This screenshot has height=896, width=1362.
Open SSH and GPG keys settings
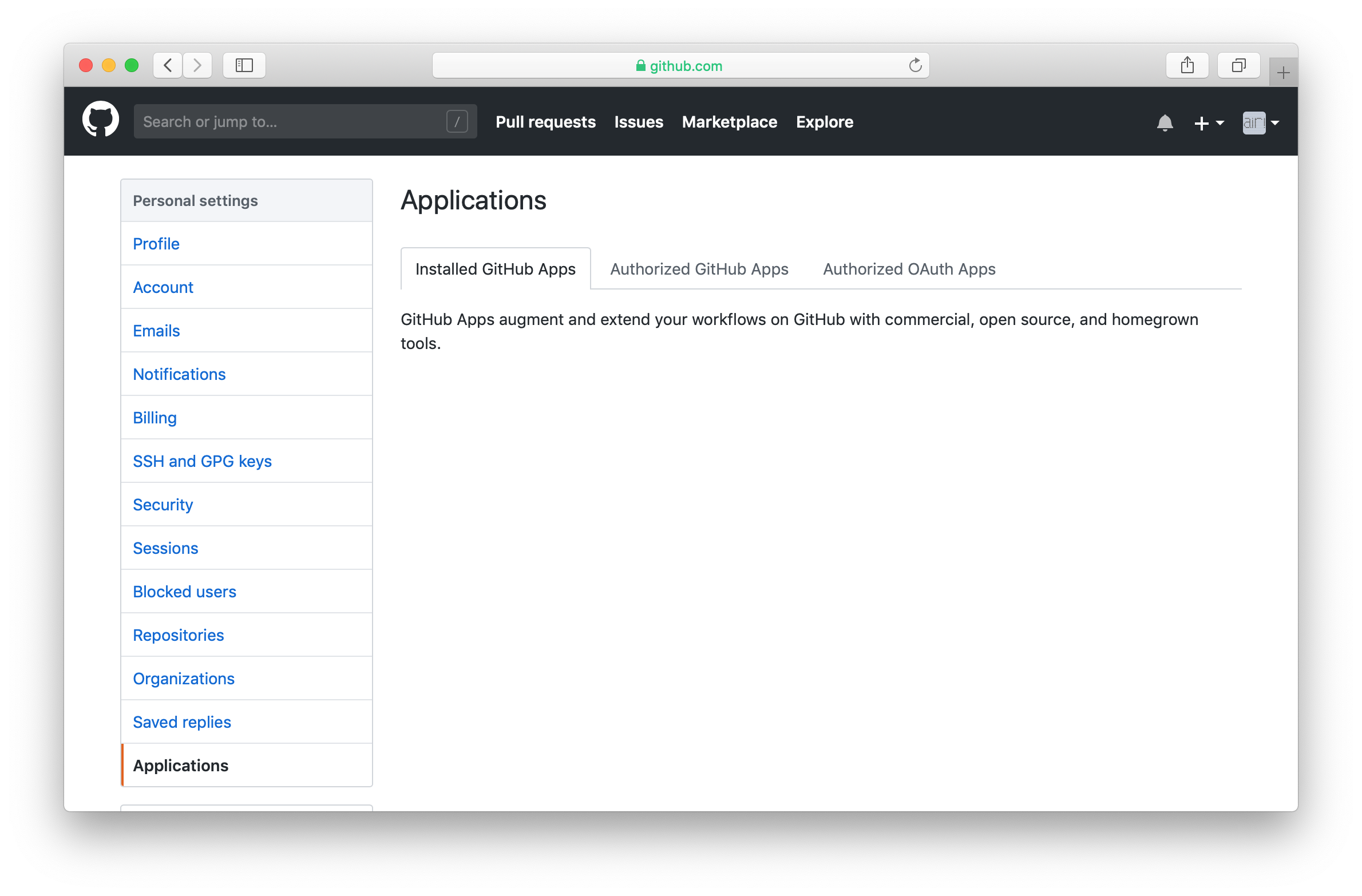tap(202, 461)
